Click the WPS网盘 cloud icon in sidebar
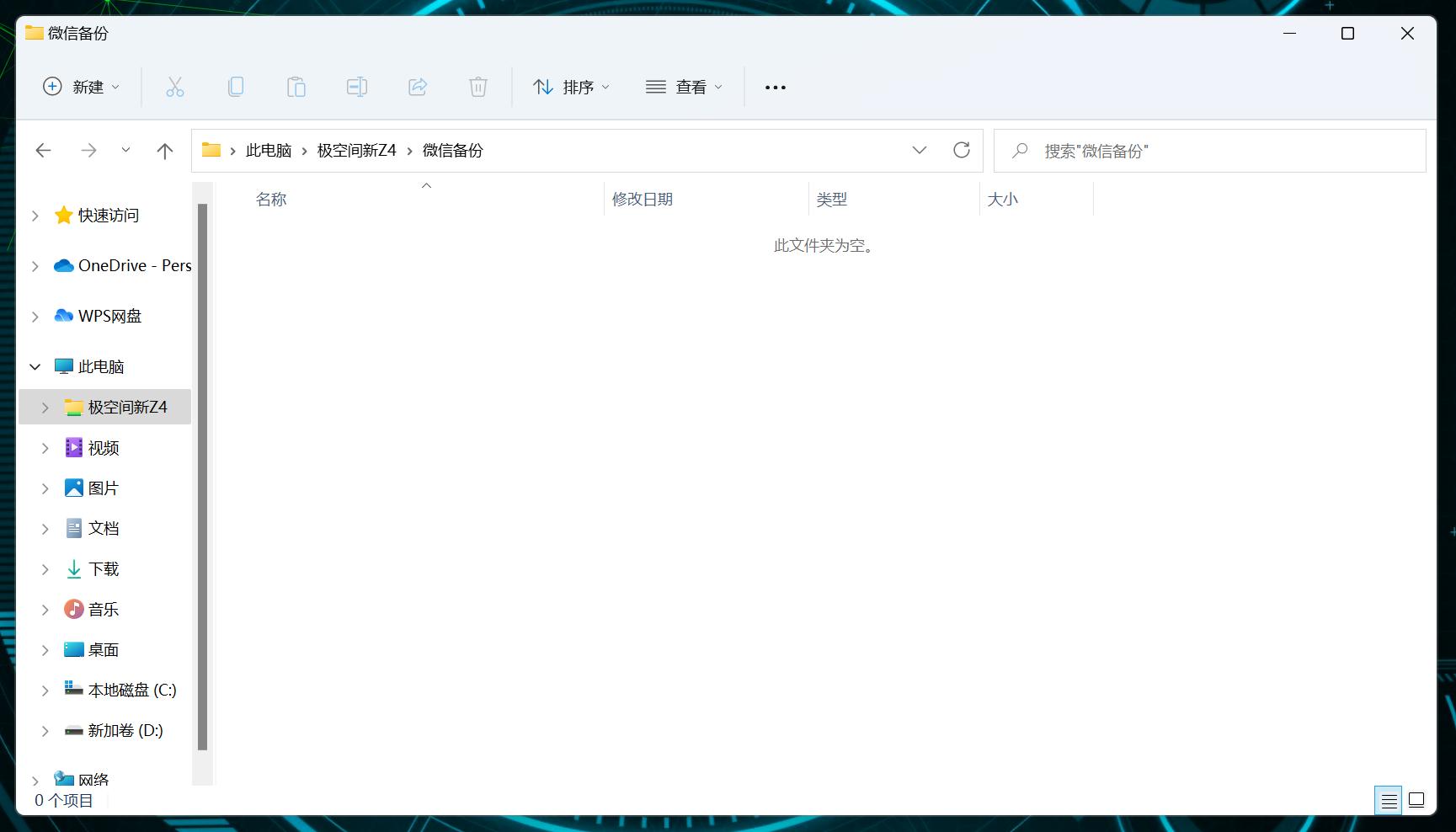This screenshot has width=1456, height=832. coord(63,315)
